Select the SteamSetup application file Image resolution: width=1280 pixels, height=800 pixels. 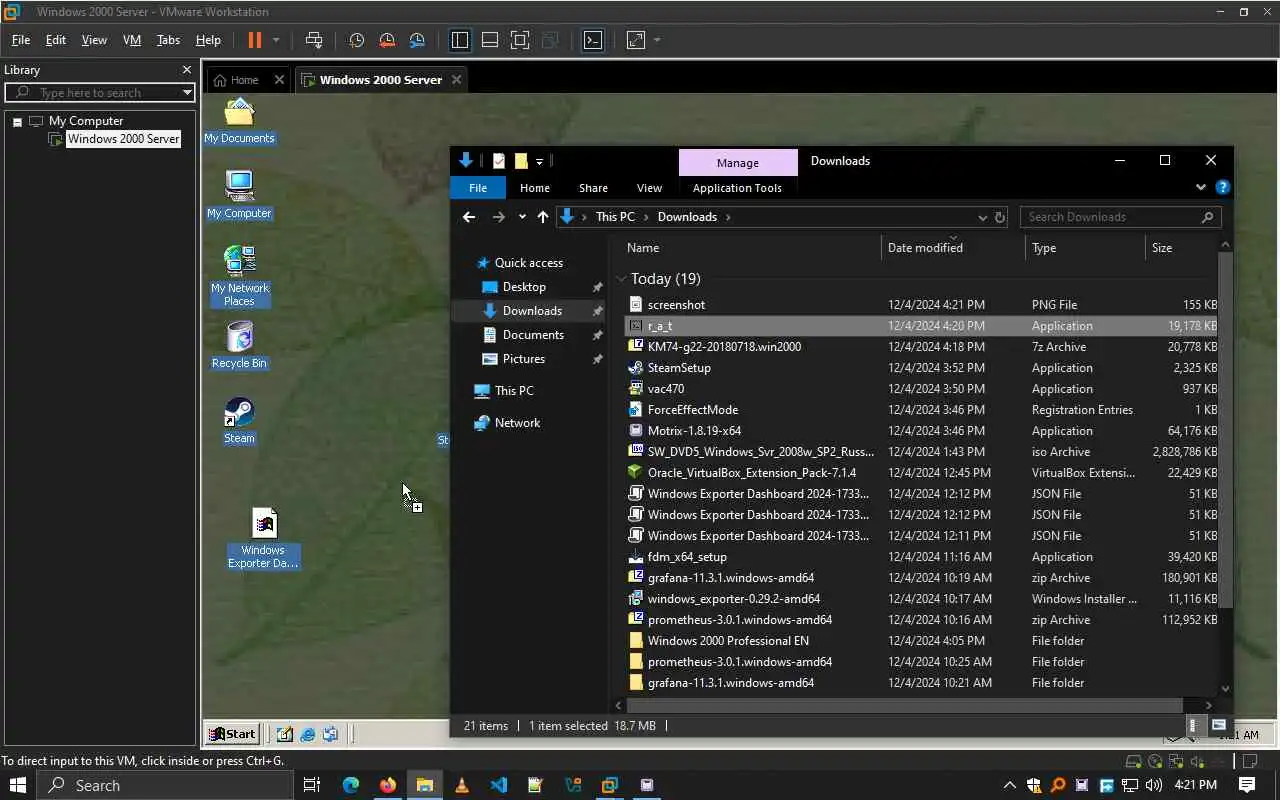(921, 368)
